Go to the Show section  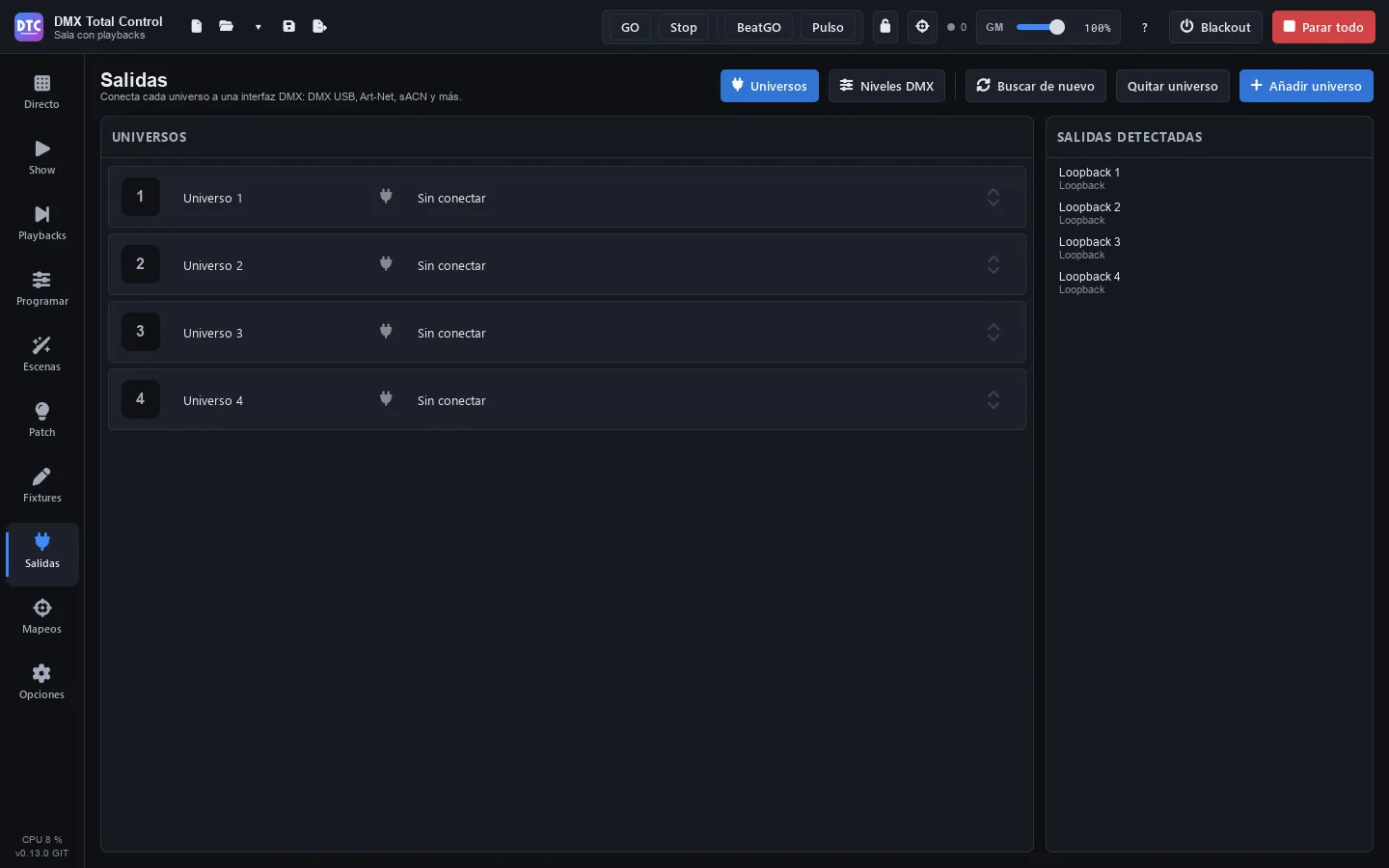(41, 158)
